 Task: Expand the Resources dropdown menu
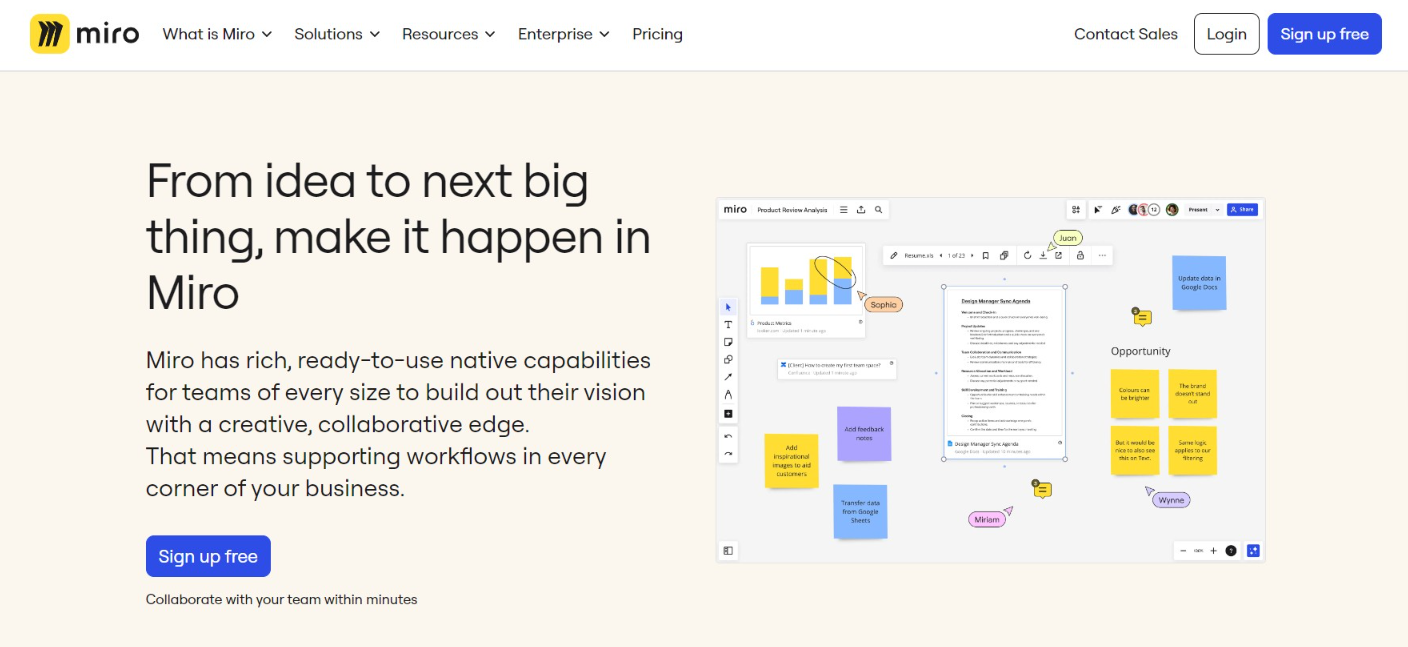(x=448, y=34)
